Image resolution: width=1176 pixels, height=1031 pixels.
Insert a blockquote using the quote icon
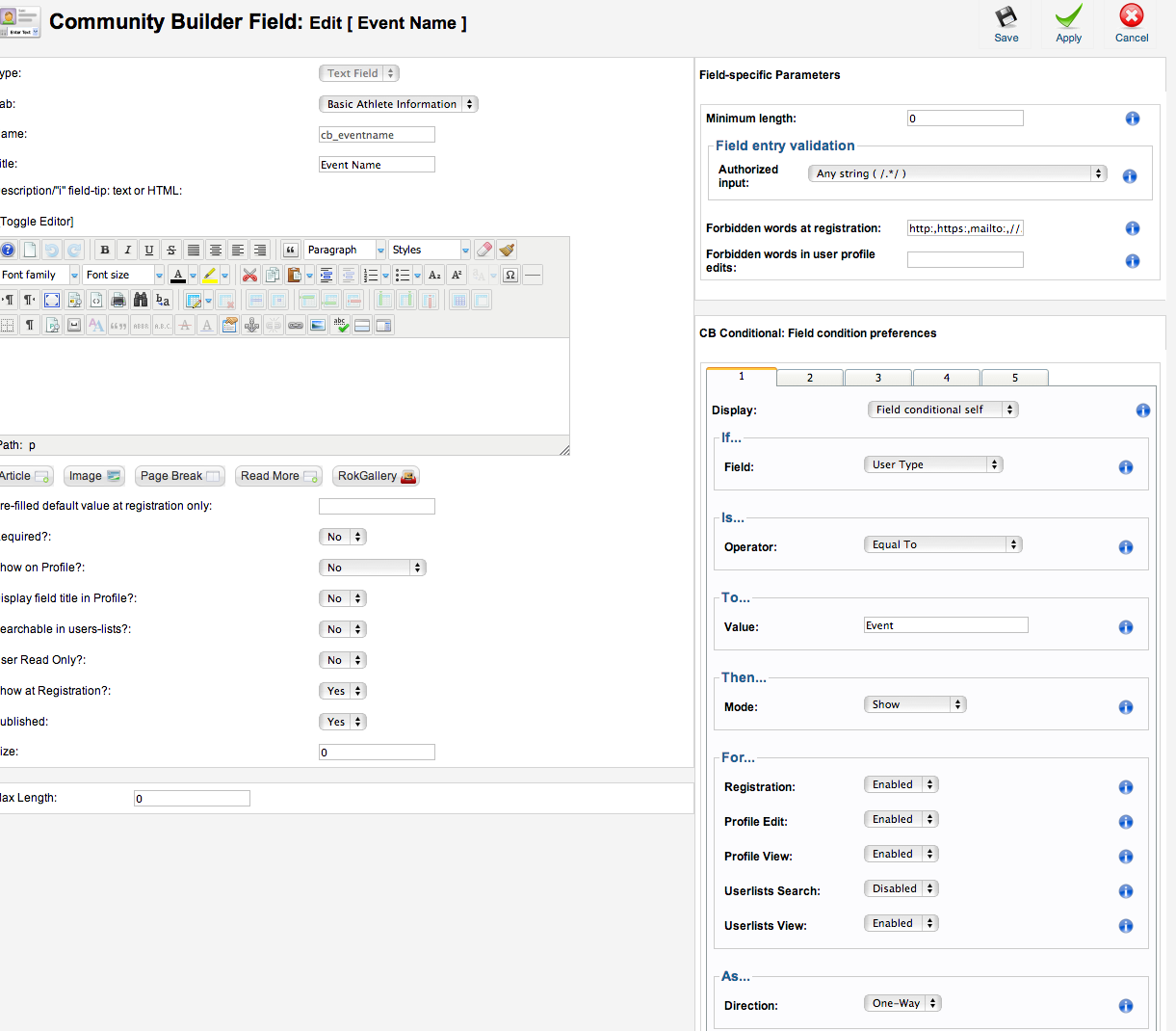coord(290,250)
